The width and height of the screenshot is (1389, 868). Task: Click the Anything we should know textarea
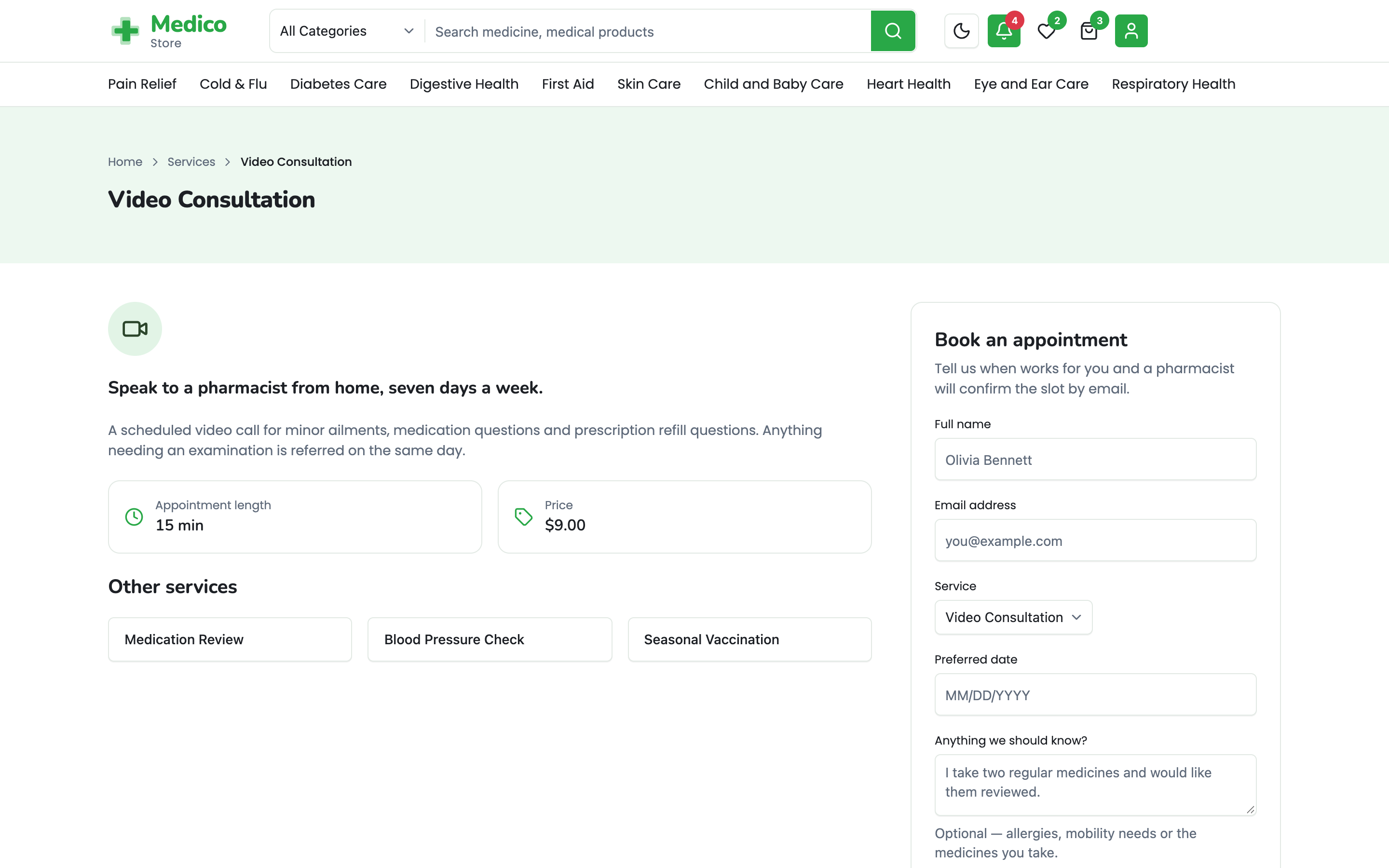[x=1095, y=785]
